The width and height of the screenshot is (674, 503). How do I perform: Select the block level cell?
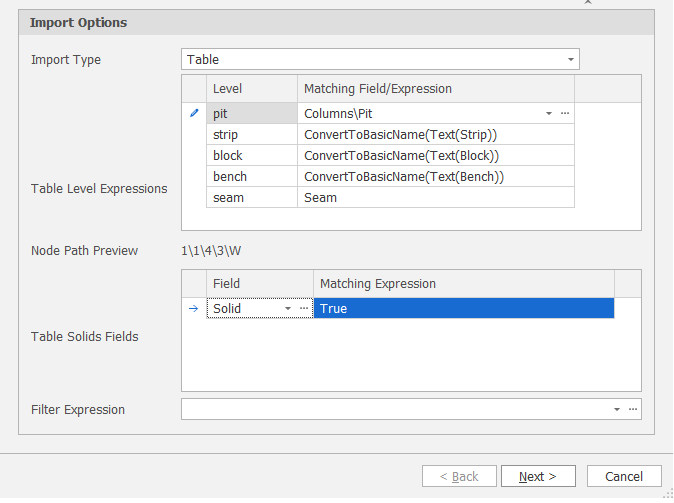point(251,155)
